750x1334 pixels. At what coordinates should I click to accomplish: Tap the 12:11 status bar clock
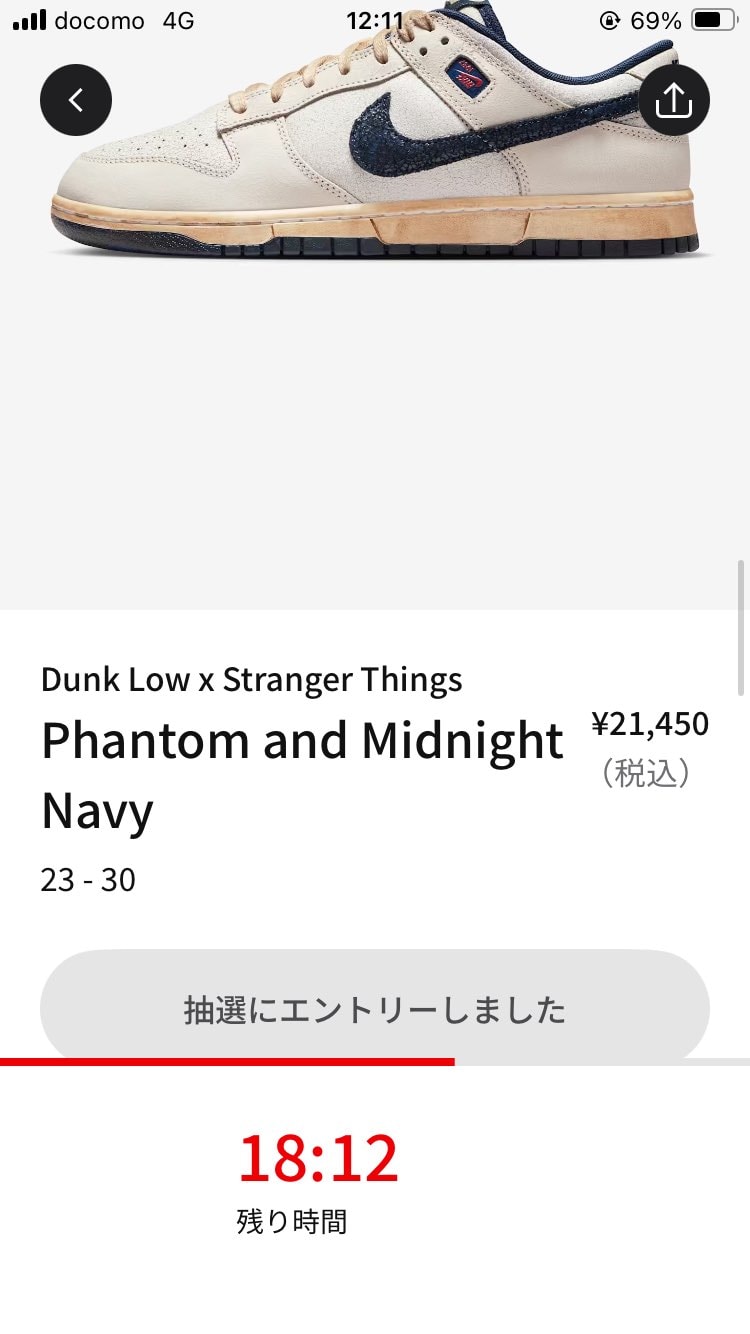[x=375, y=20]
